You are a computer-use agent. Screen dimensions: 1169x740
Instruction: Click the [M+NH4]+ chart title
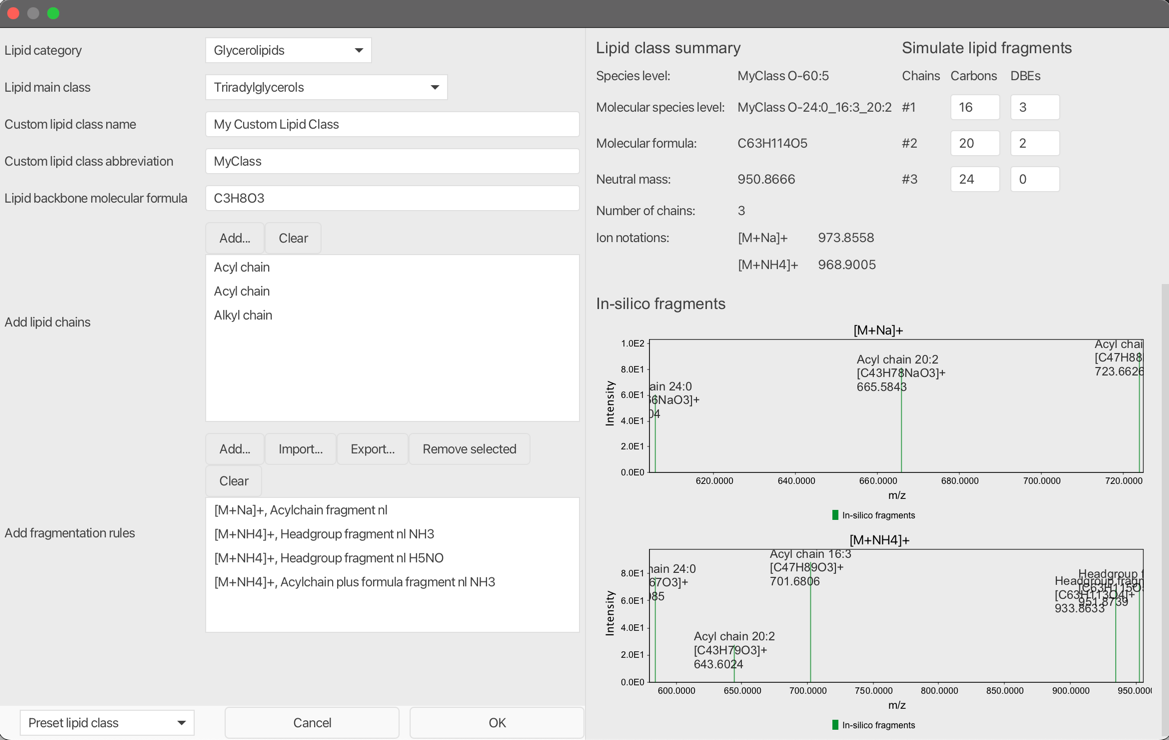[x=880, y=540]
